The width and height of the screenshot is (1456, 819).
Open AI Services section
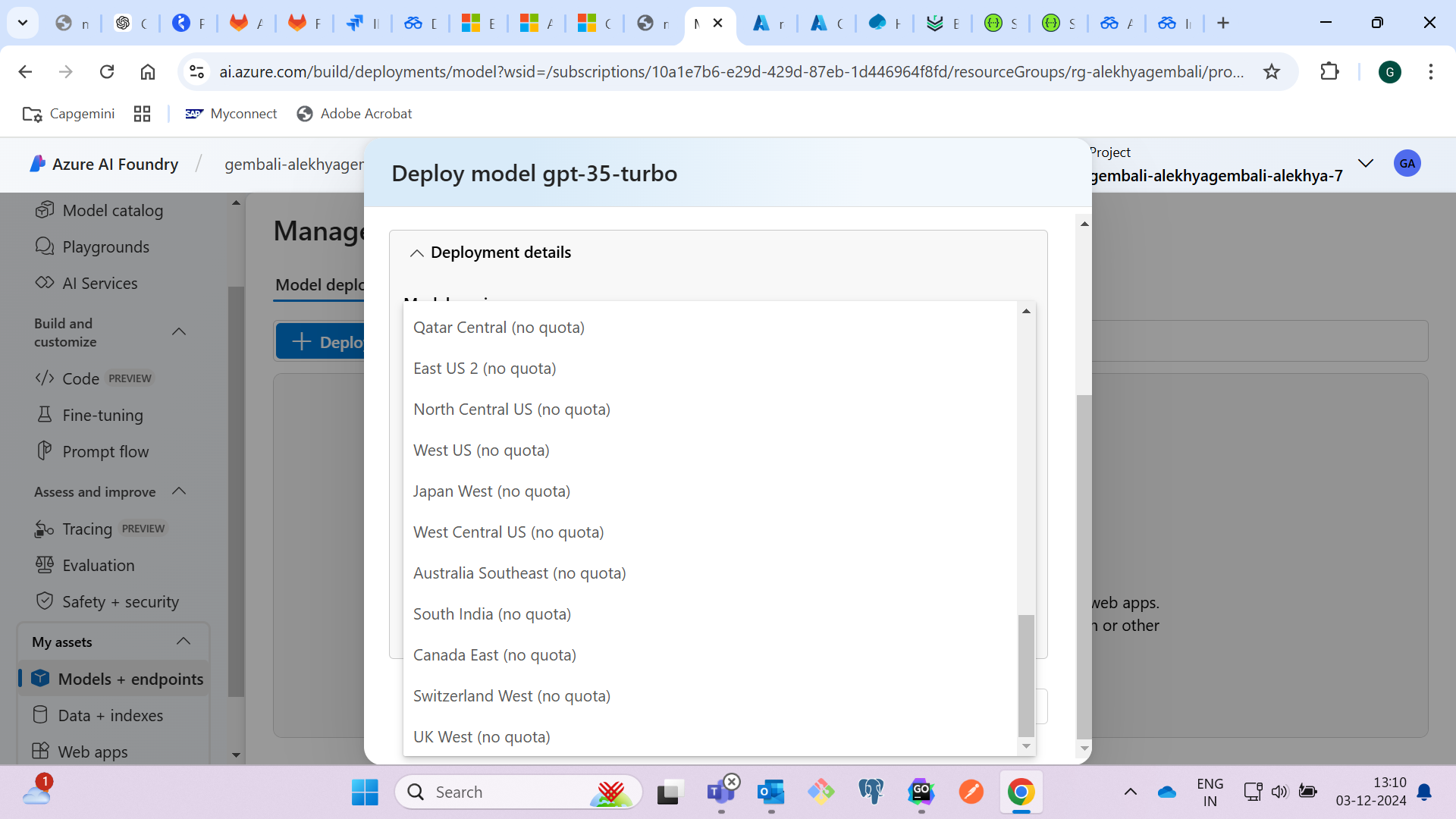[x=86, y=283]
